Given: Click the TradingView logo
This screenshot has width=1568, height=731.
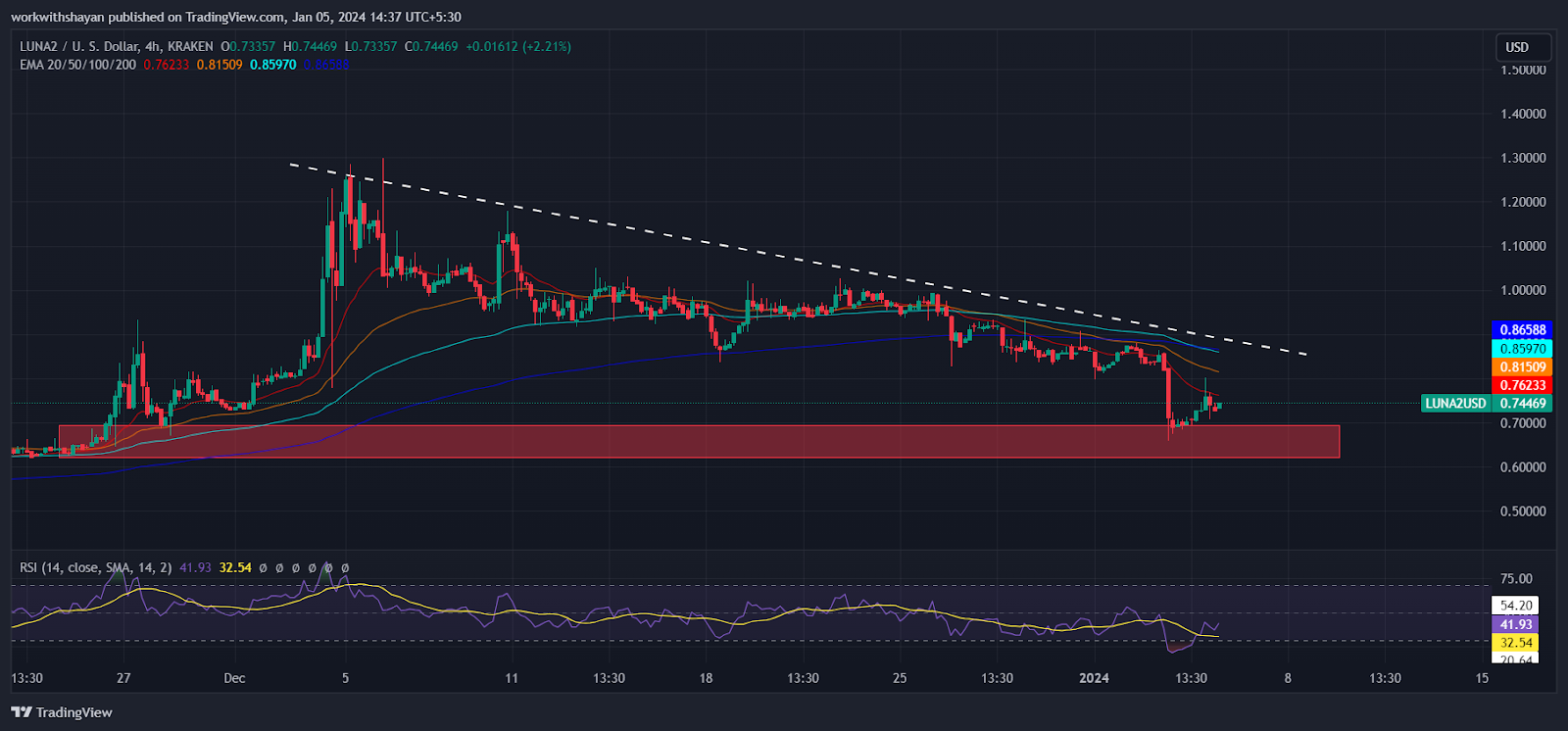Looking at the screenshot, I should (62, 712).
